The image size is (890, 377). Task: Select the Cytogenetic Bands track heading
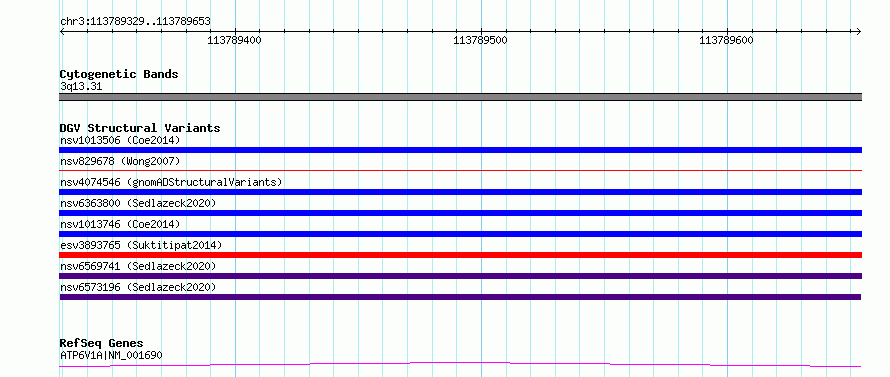[x=119, y=74]
